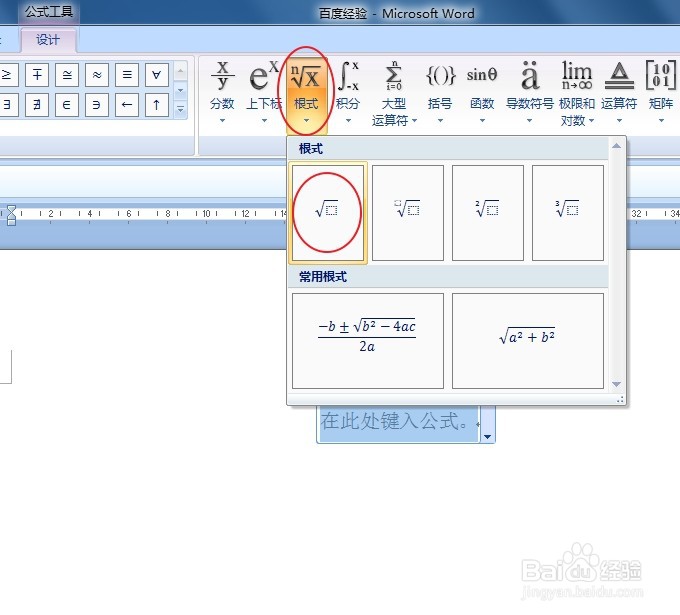
Task: Open the Large Operator (大型运算符) menu
Action: click(394, 93)
